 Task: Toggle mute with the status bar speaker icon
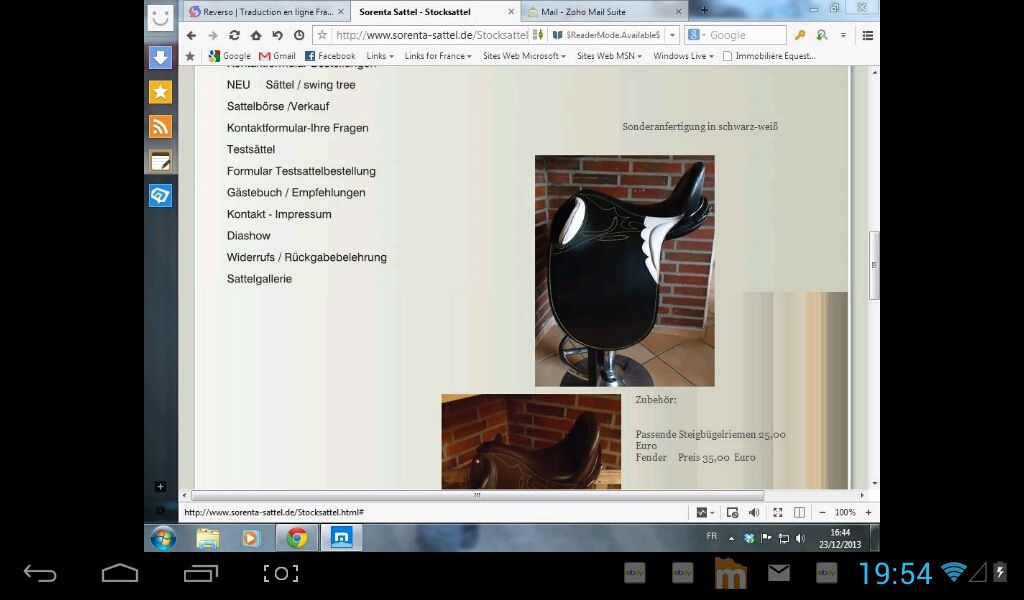[x=753, y=512]
